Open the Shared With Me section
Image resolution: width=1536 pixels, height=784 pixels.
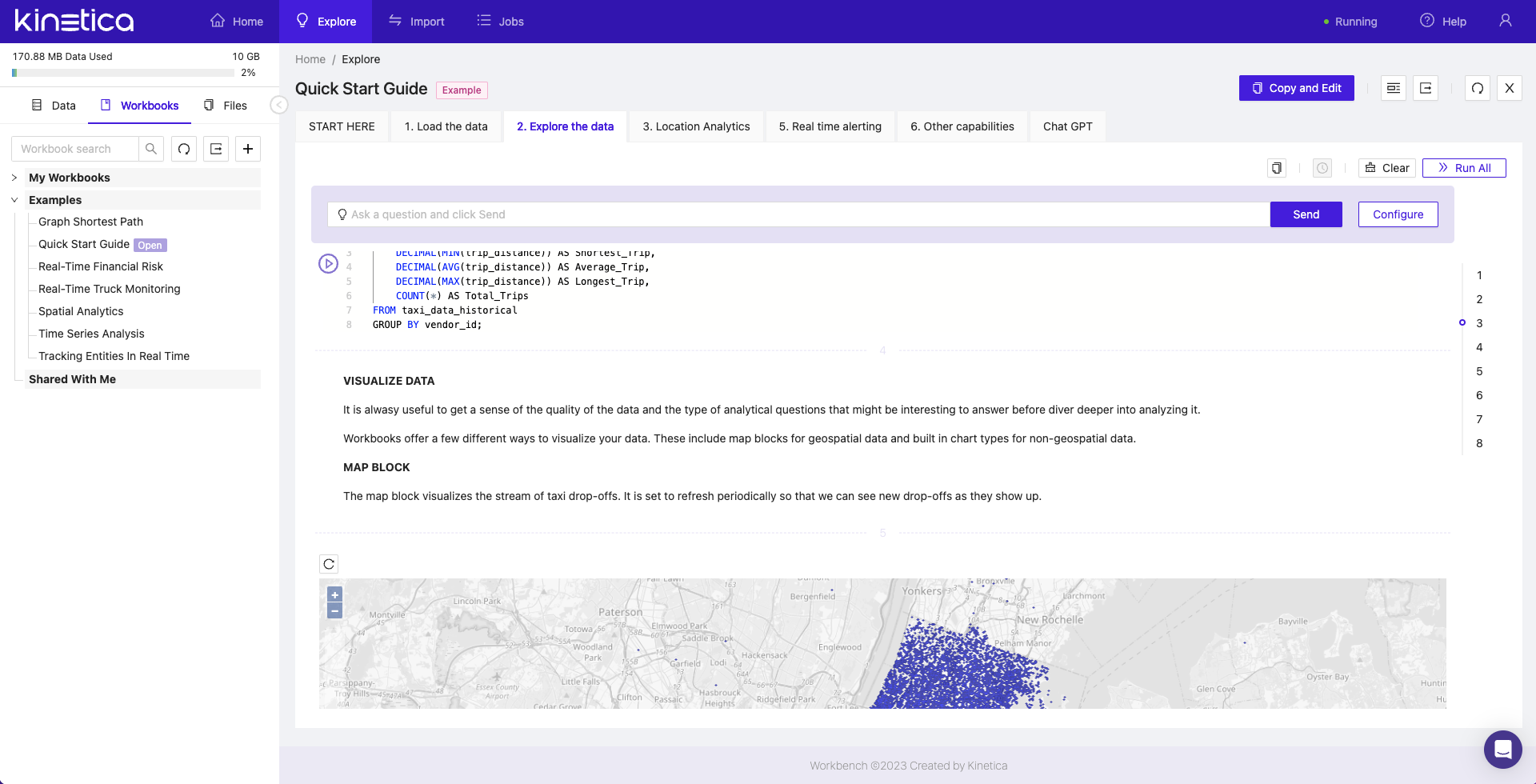(72, 379)
